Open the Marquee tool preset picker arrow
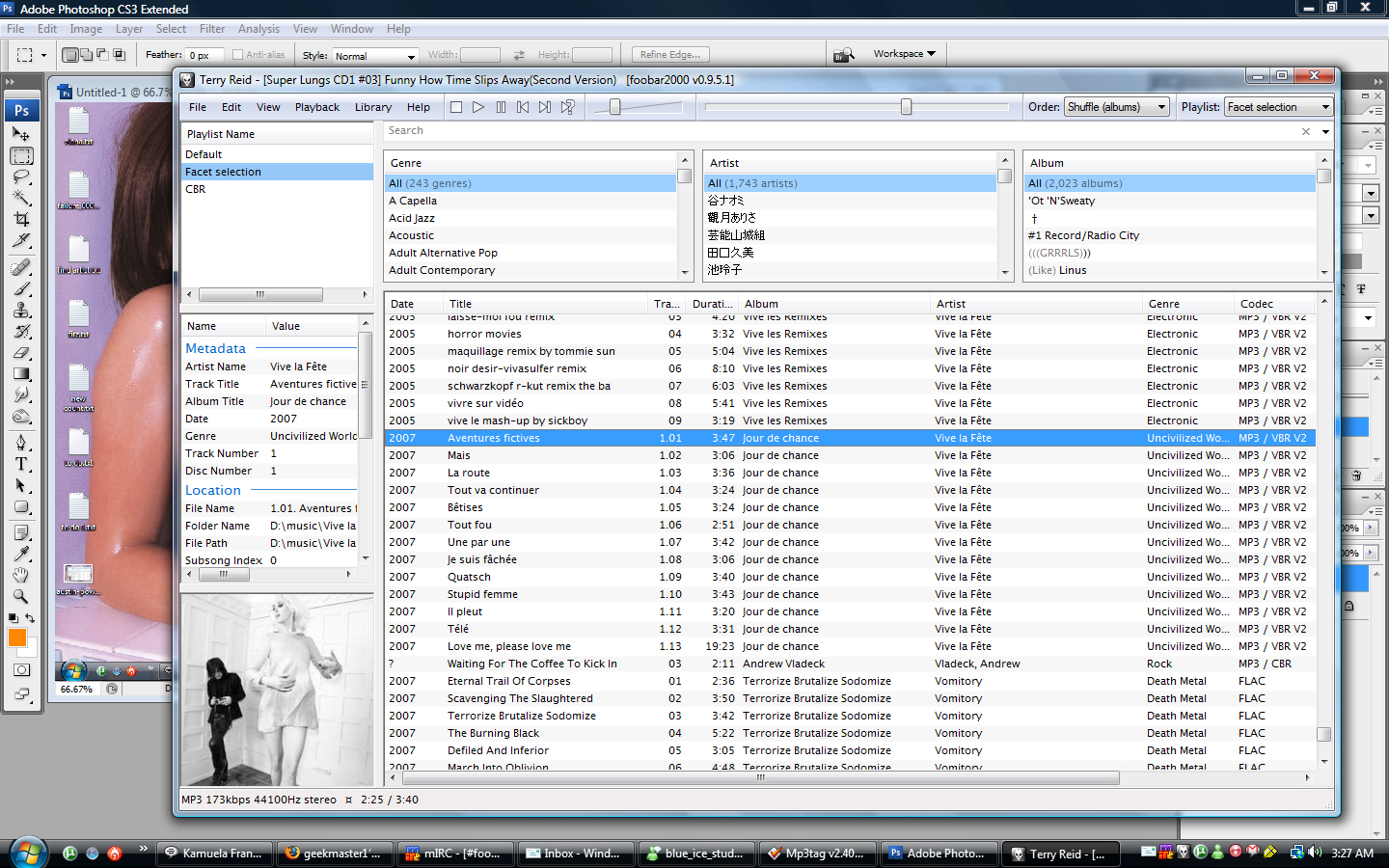The width and height of the screenshot is (1389, 868). [43, 56]
